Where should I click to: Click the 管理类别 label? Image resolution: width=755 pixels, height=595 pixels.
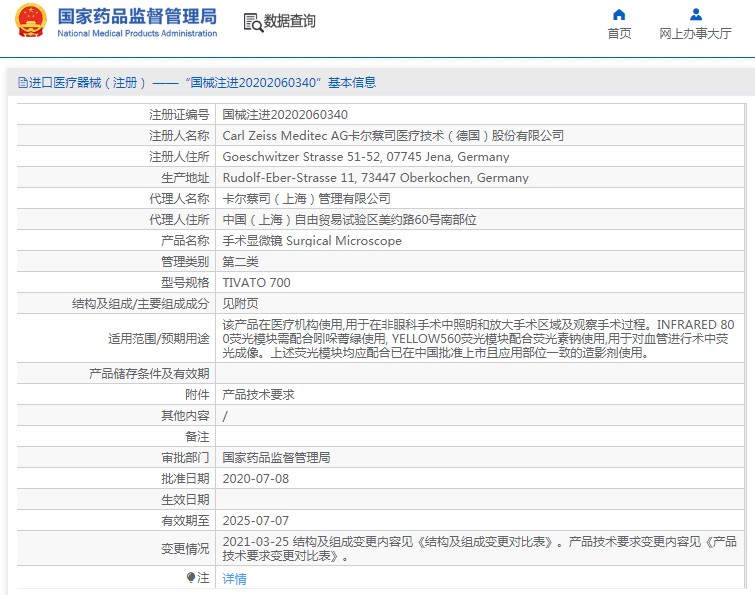(x=185, y=261)
